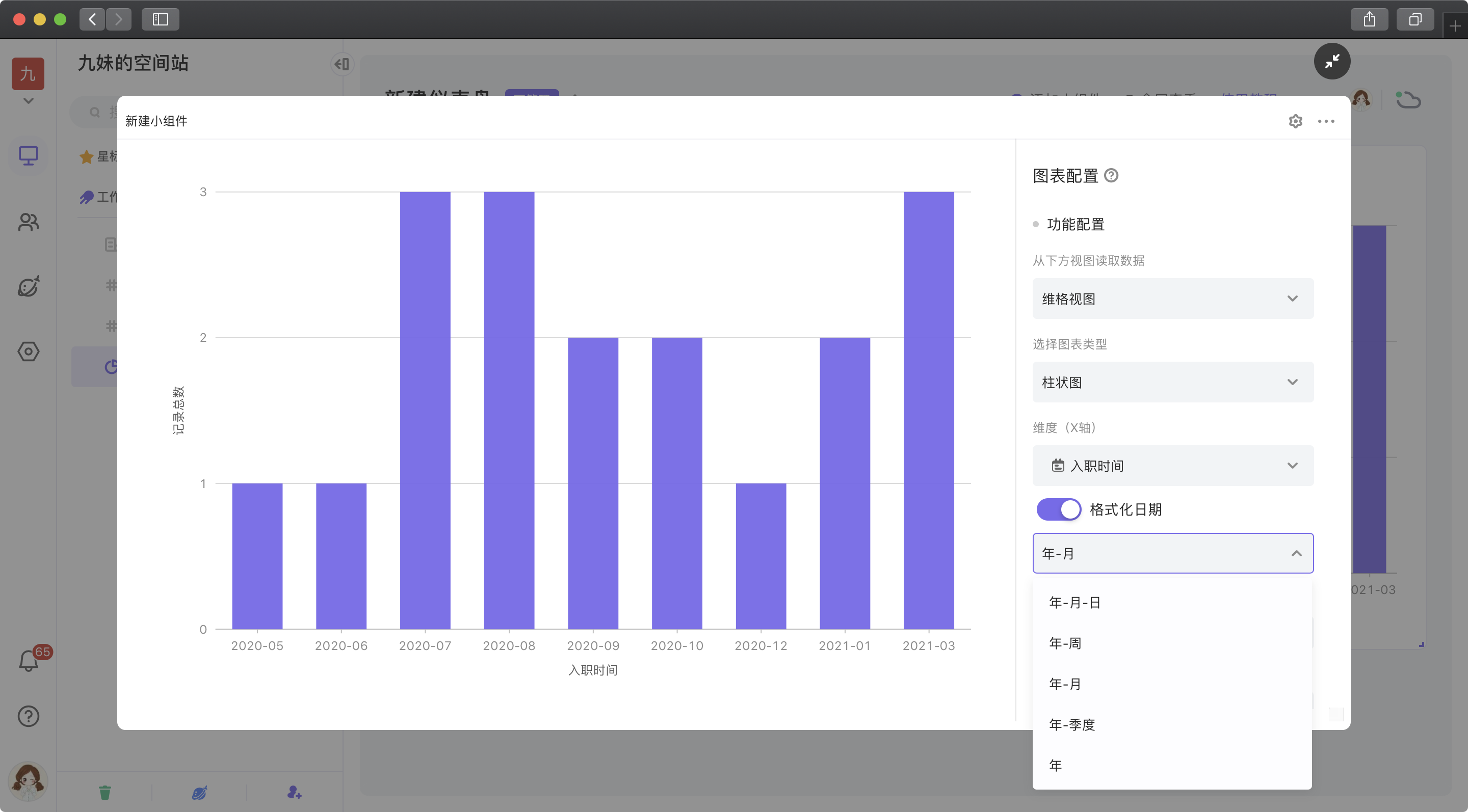The height and width of the screenshot is (812, 1468).
Task: Open the 柱状图 chart type dropdown
Action: 1172,382
